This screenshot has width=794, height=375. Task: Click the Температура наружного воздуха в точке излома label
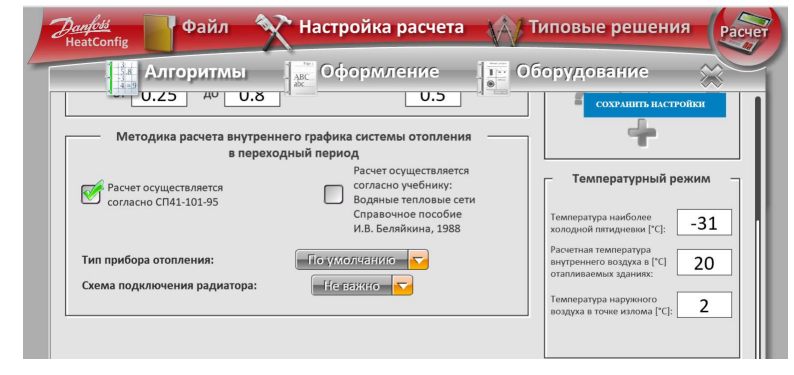pos(611,305)
